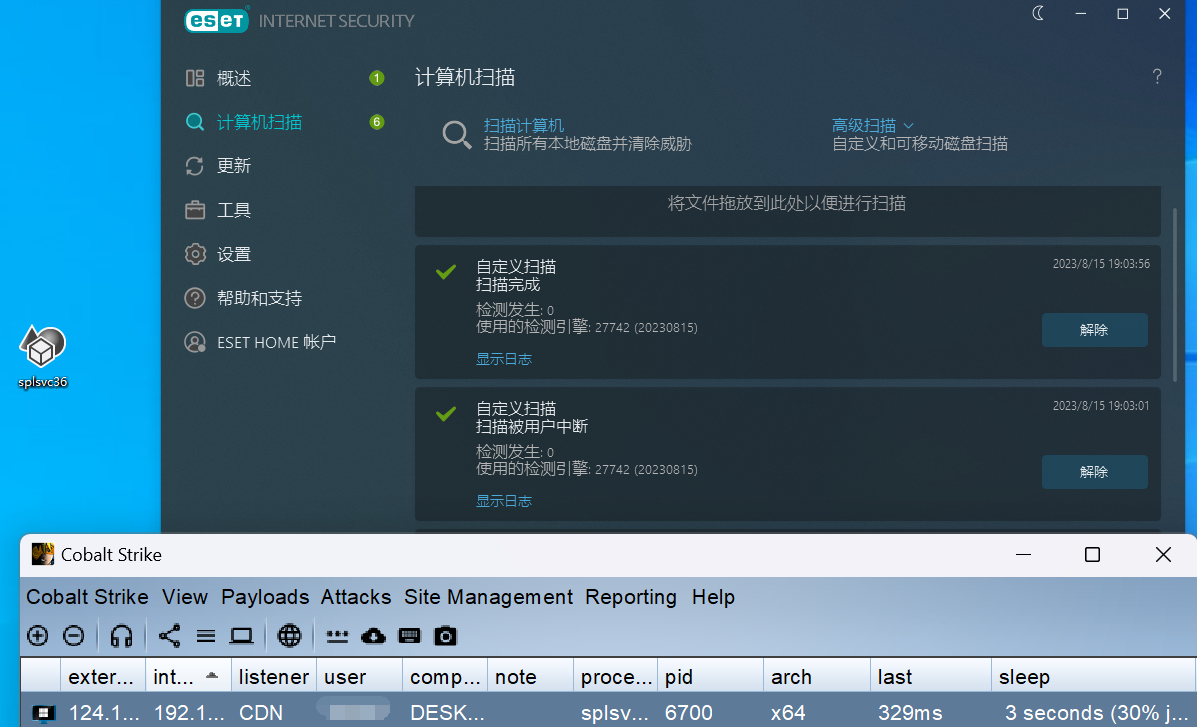
Task: Click the 扫描计算机 link
Action: point(524,125)
